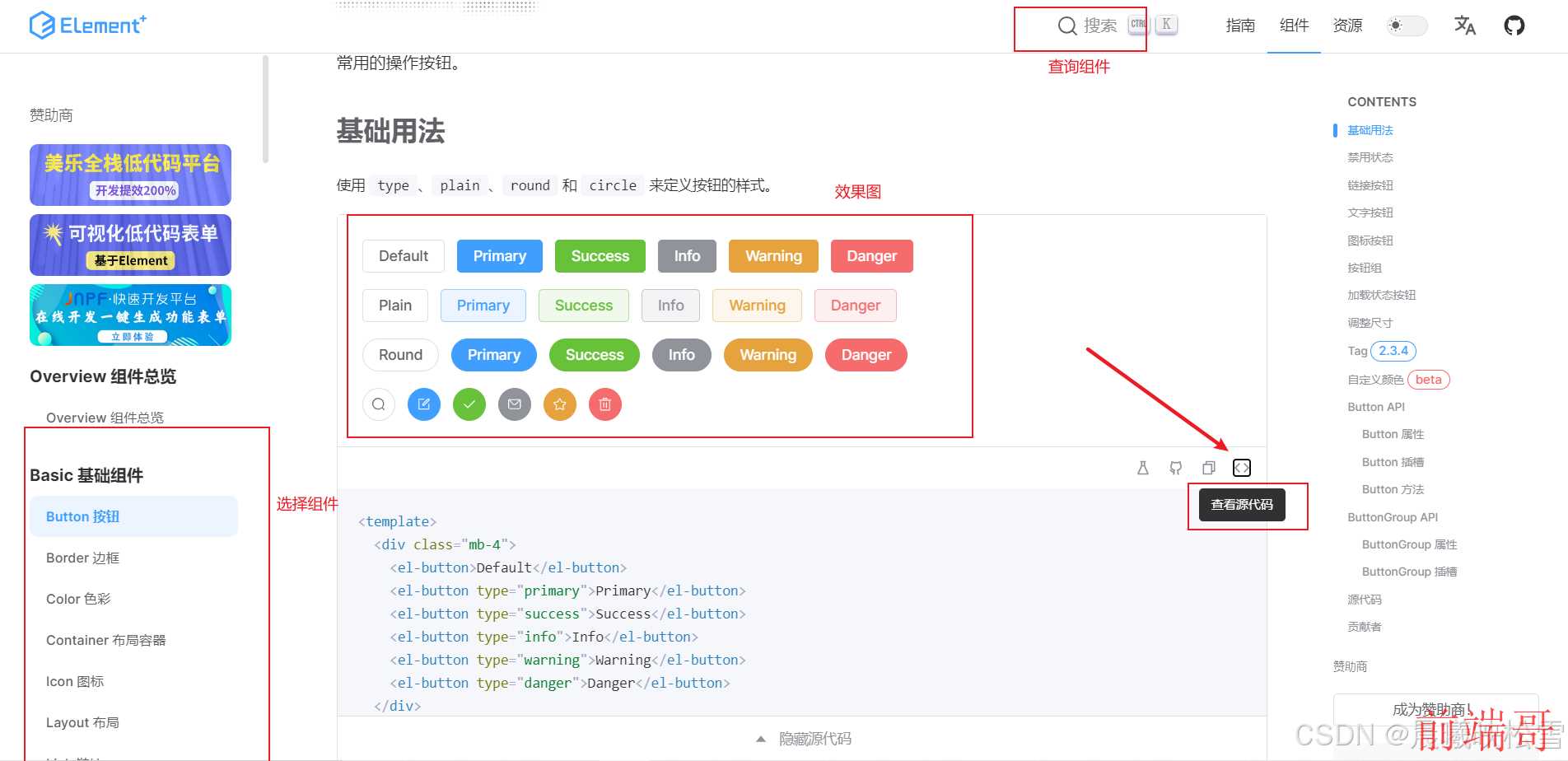Collapse code with 隐藏源代码 bar
Image resolution: width=1568 pixels, height=761 pixels.
click(802, 739)
